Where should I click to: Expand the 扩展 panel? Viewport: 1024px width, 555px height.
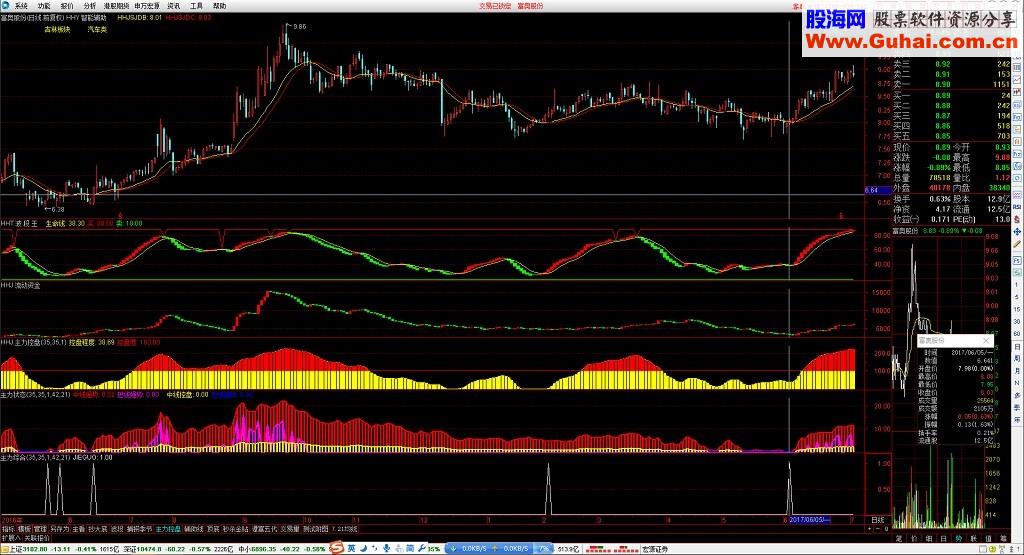click(10, 538)
